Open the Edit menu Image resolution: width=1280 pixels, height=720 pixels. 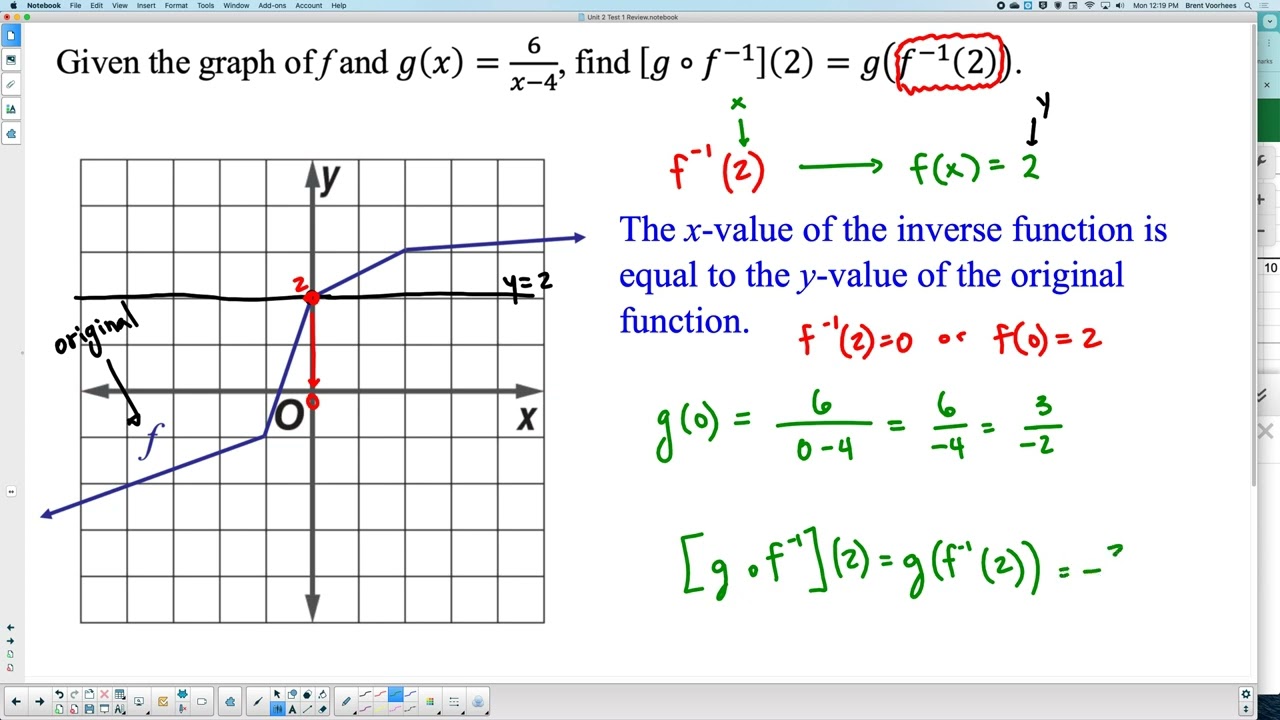point(96,5)
